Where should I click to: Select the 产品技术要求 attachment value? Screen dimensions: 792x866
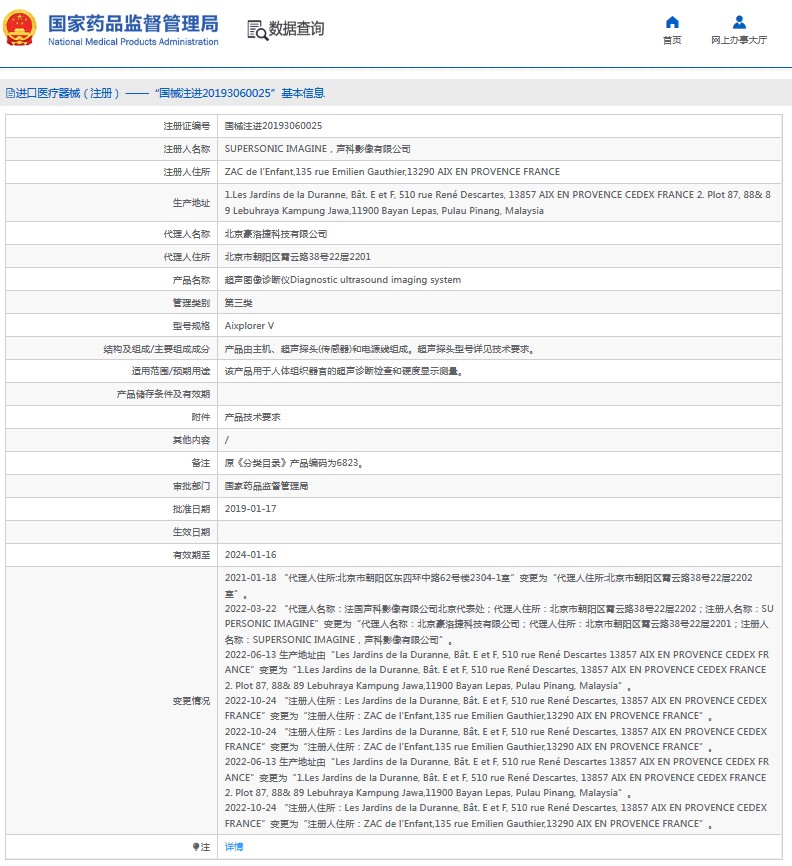point(252,418)
